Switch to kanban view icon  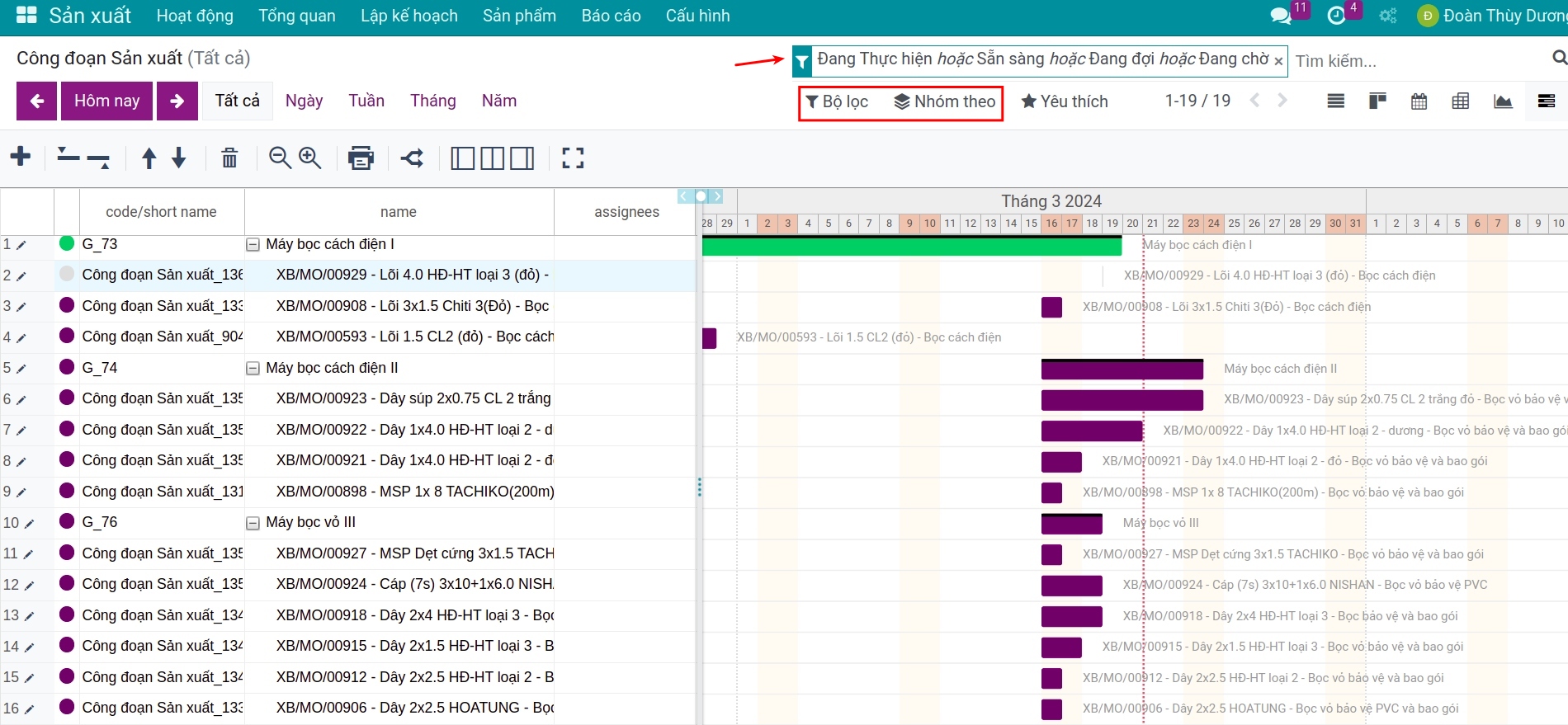(1377, 101)
